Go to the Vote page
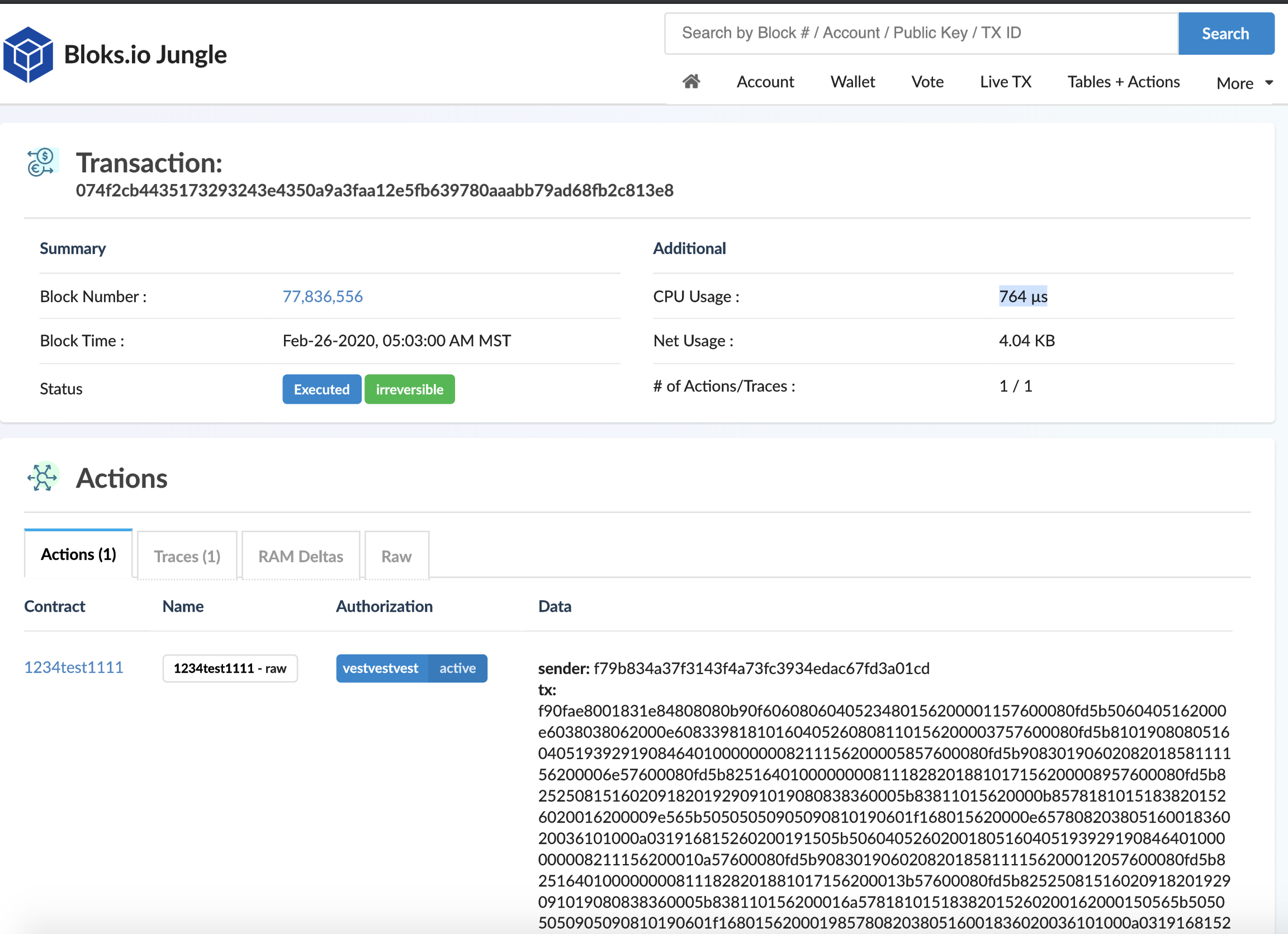 point(927,82)
